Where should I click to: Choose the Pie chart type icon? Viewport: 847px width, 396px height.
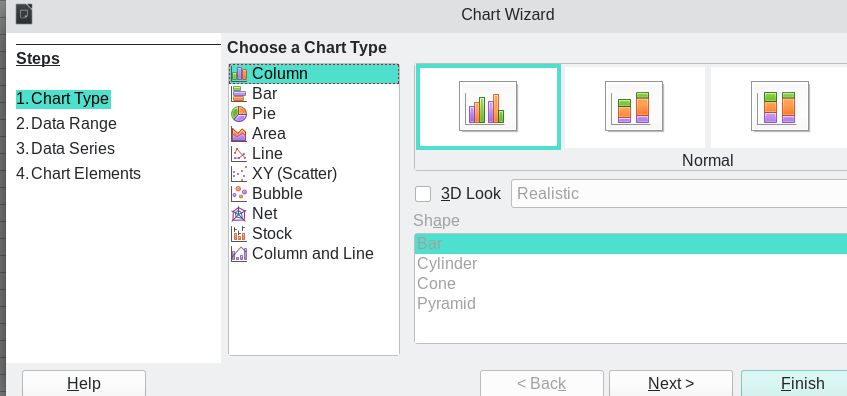click(x=239, y=113)
